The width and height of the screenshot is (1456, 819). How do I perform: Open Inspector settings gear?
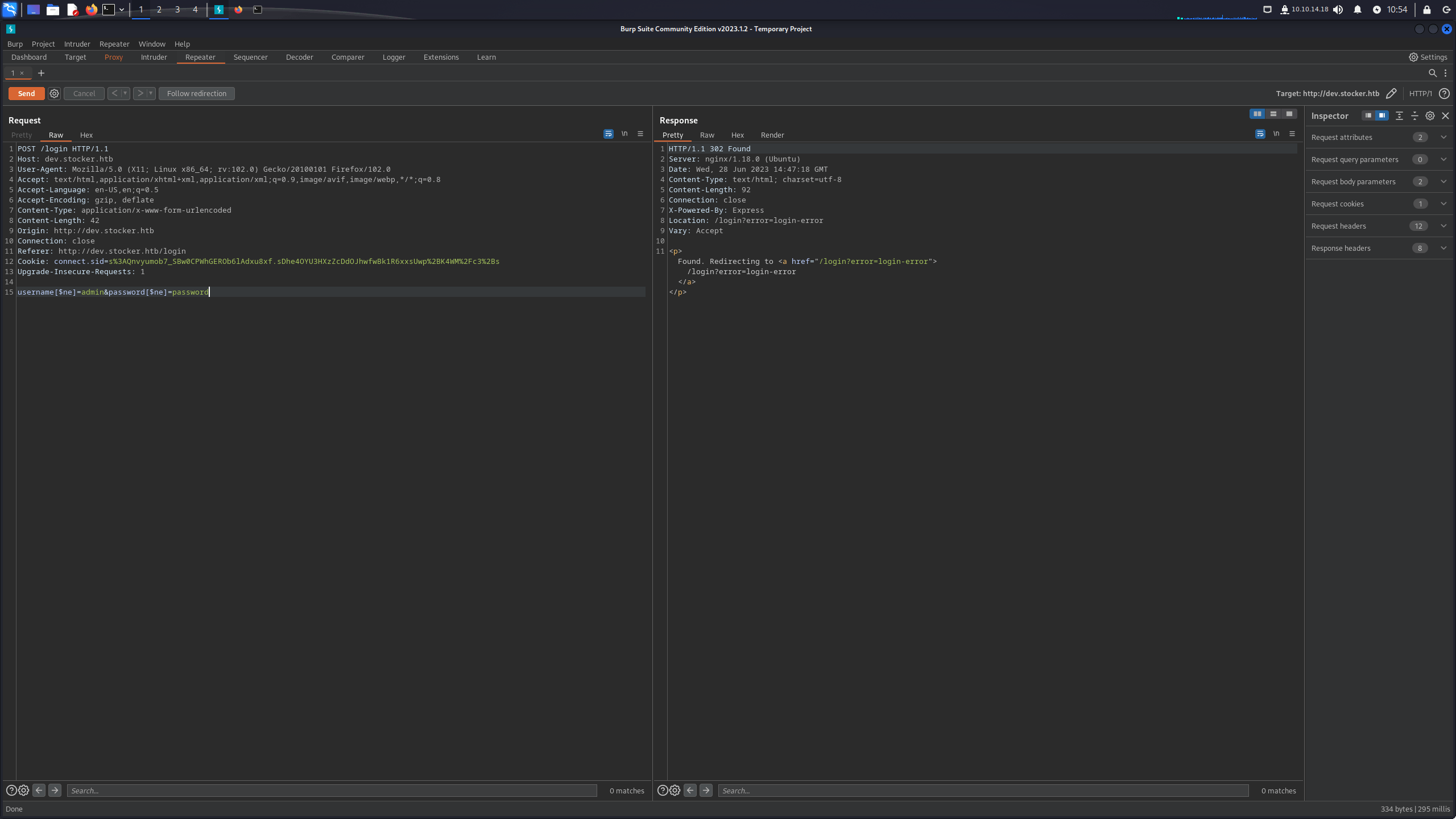[1430, 115]
